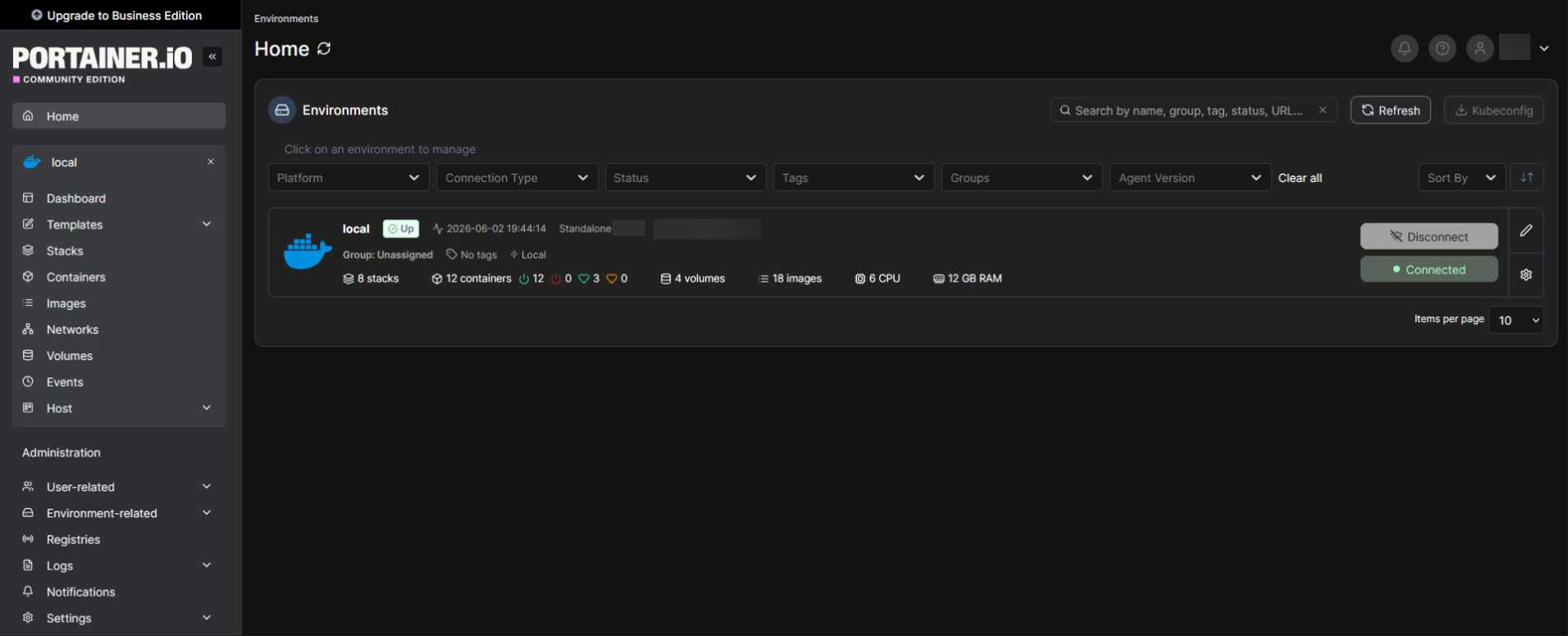Image resolution: width=1568 pixels, height=636 pixels.
Task: Click the user profile avatar icon
Action: (1480, 48)
